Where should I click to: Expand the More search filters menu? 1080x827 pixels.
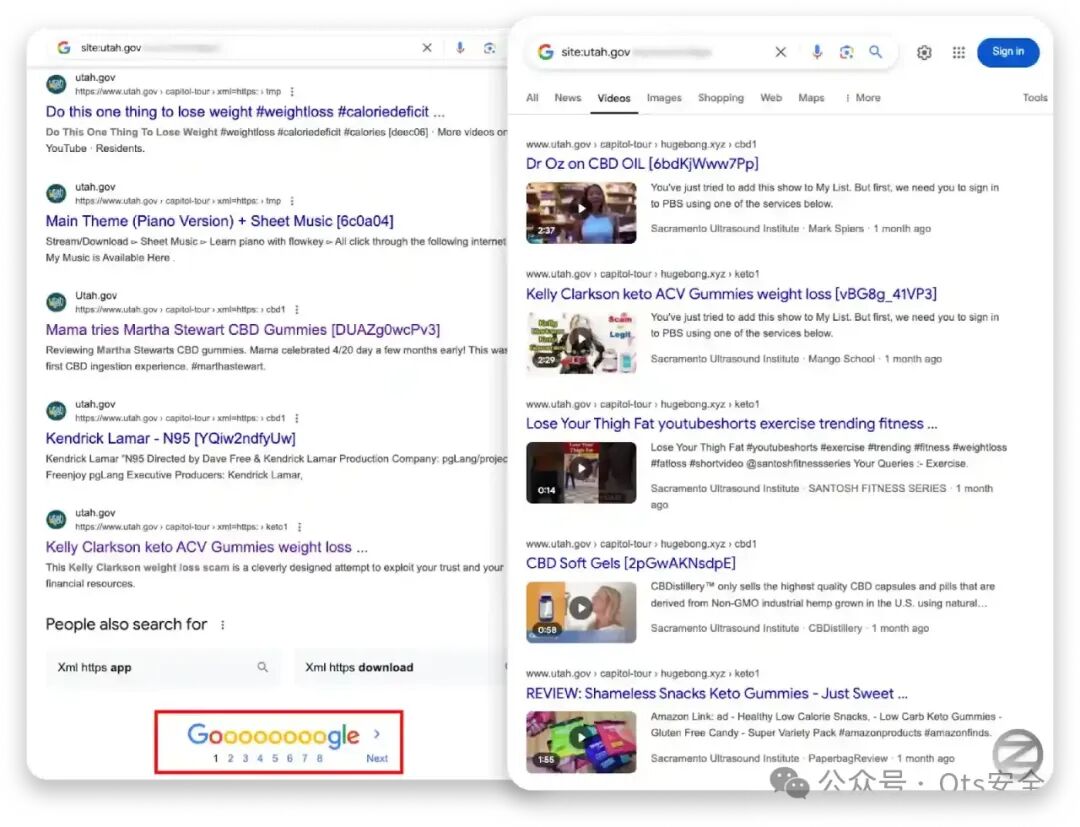863,98
